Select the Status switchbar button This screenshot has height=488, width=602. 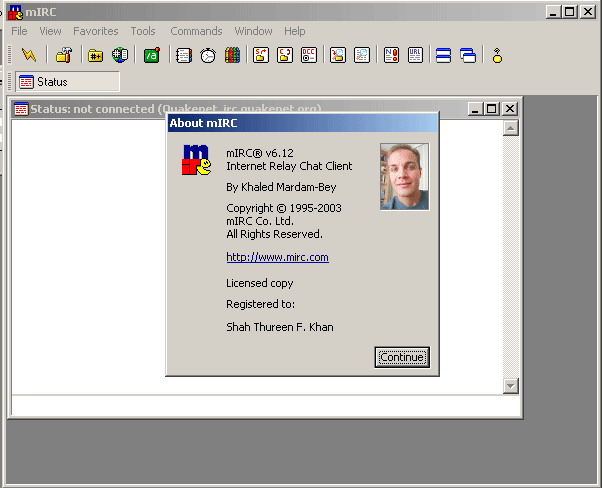[68, 82]
